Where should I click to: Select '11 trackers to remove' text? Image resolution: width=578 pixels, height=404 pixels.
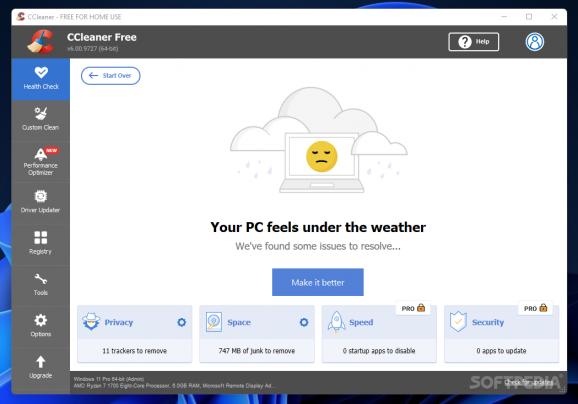135,351
